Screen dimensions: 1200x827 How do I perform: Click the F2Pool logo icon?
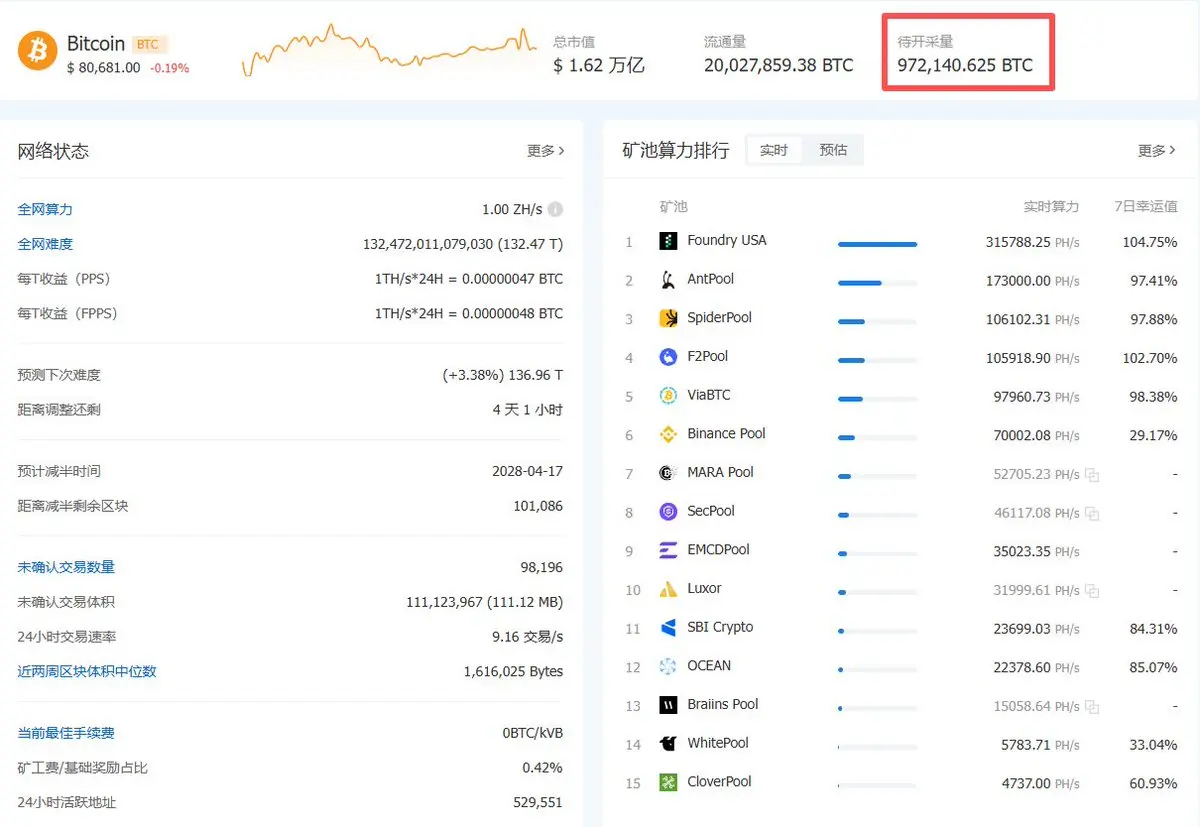point(668,357)
